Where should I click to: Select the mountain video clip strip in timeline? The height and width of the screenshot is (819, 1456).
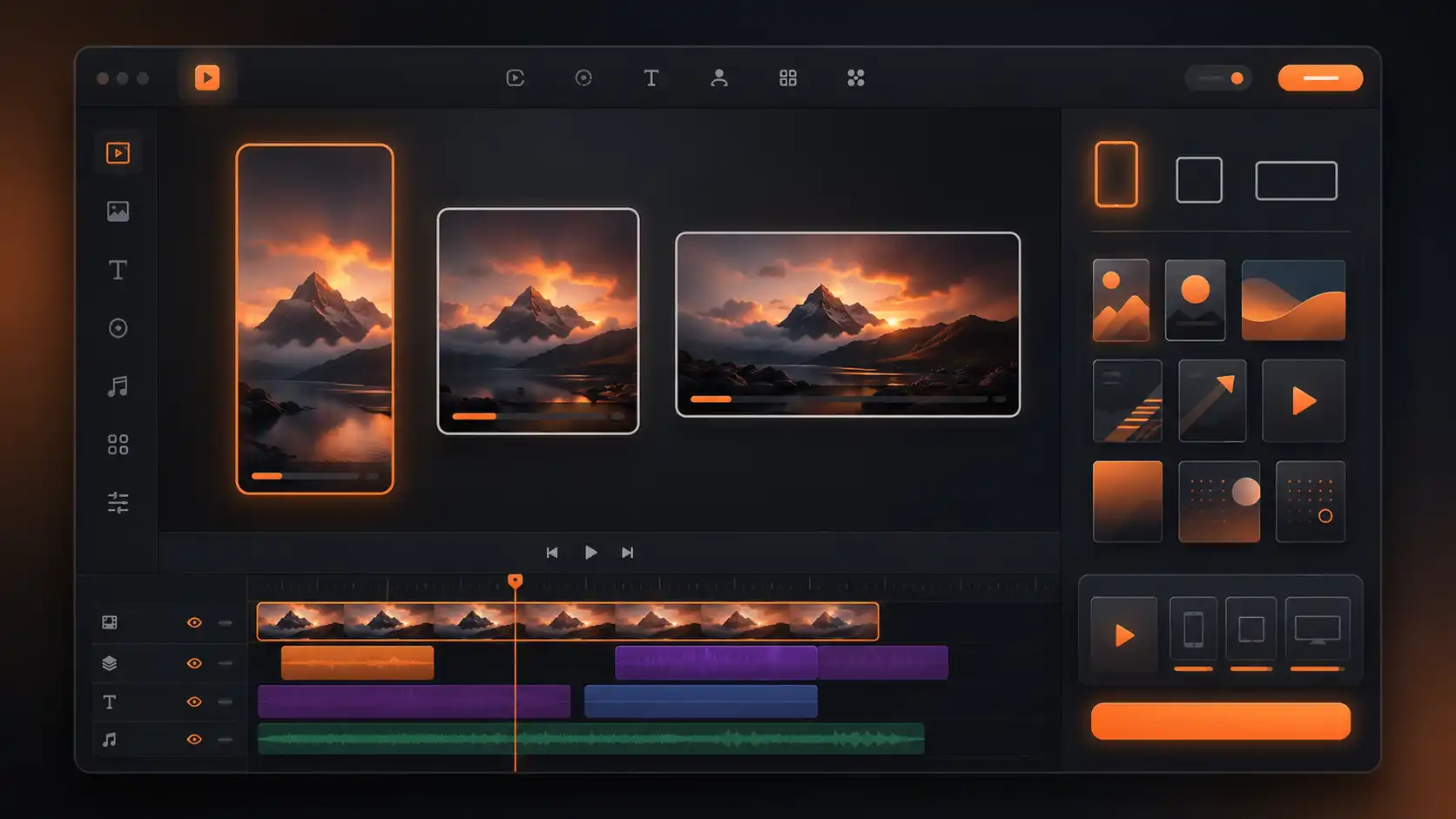pos(568,621)
